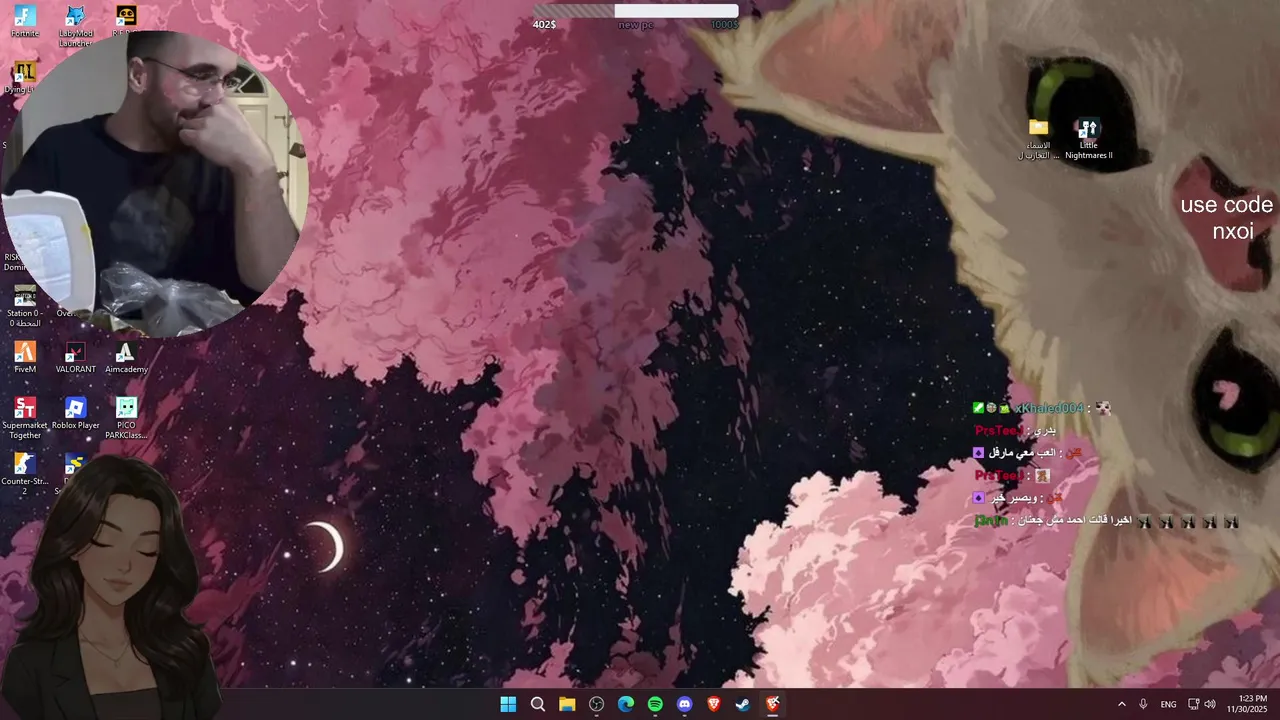Open network and volume quick settings
The image size is (1280, 720).
point(1201,704)
